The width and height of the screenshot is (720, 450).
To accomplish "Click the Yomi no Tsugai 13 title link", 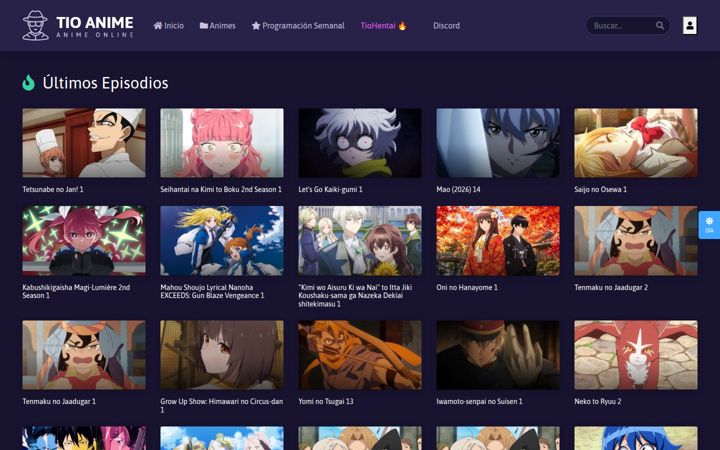I will pos(326,401).
